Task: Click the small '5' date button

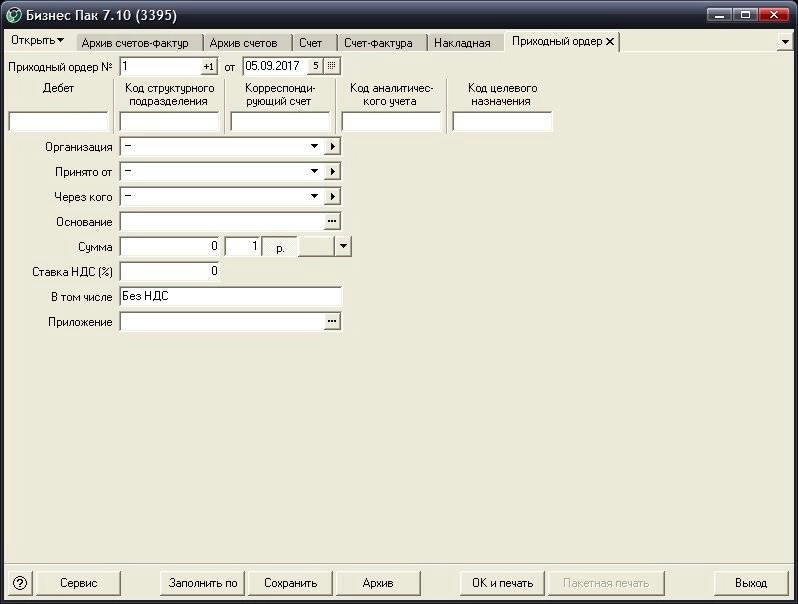Action: (x=316, y=66)
